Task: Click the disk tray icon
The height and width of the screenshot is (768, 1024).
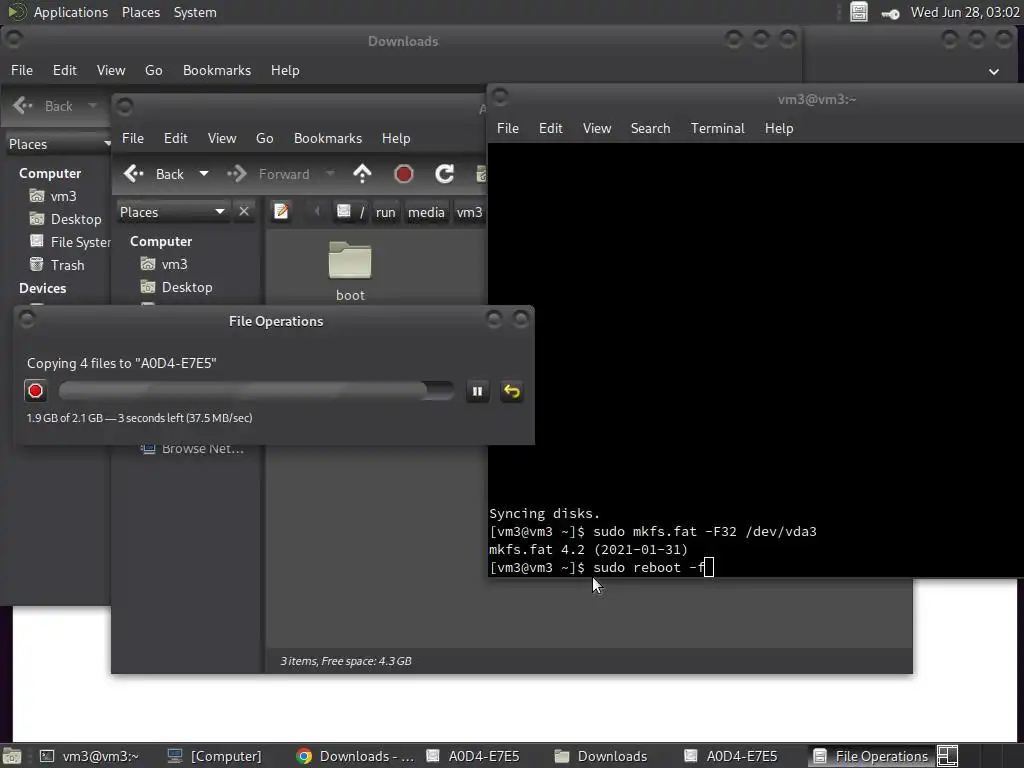Action: pos(859,12)
